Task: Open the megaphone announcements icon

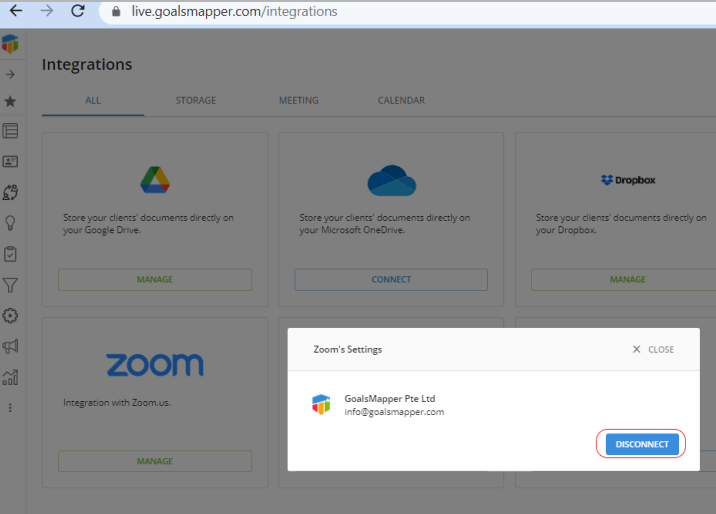Action: (10, 346)
